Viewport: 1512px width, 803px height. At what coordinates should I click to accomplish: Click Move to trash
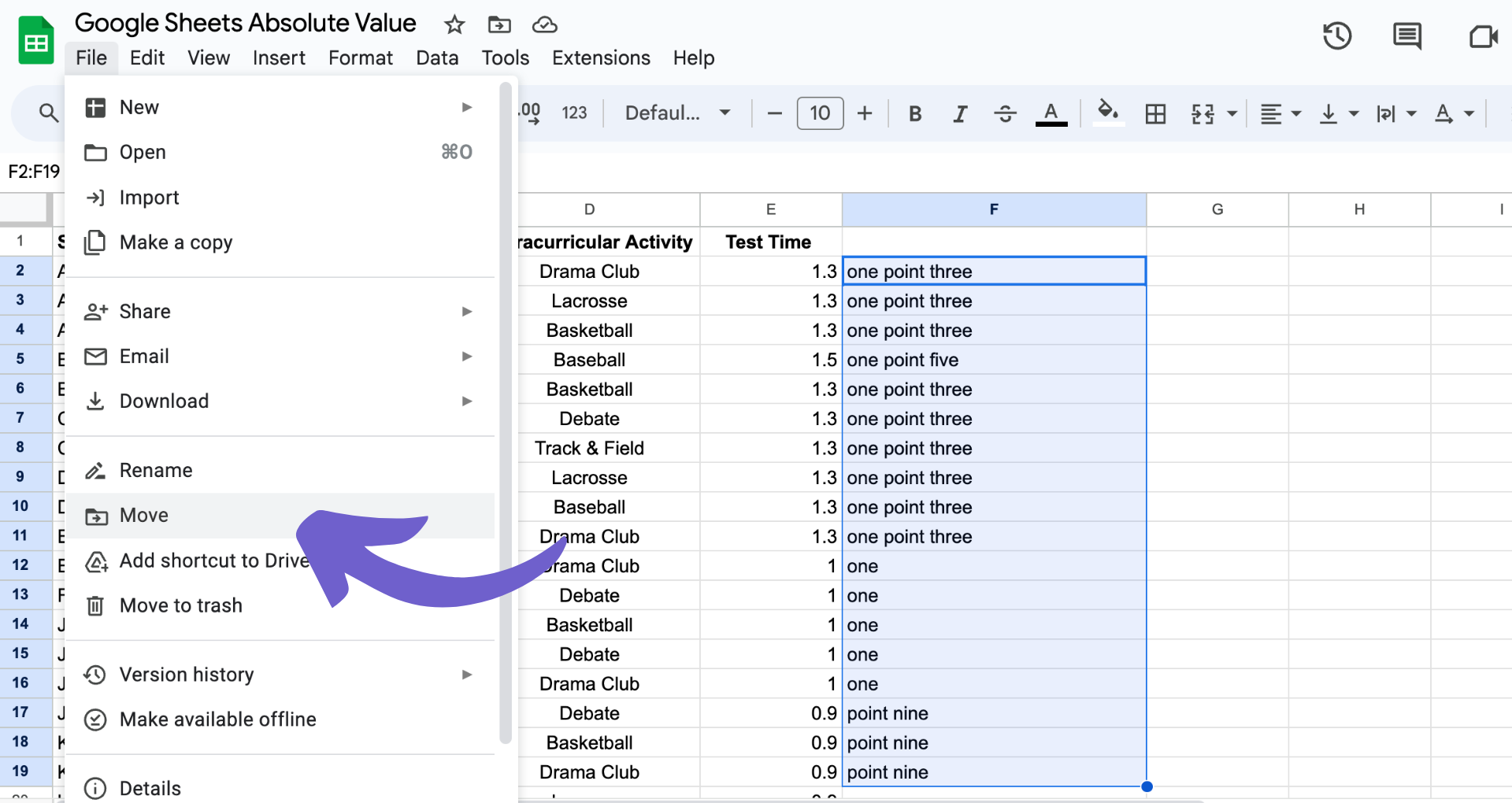coord(180,605)
